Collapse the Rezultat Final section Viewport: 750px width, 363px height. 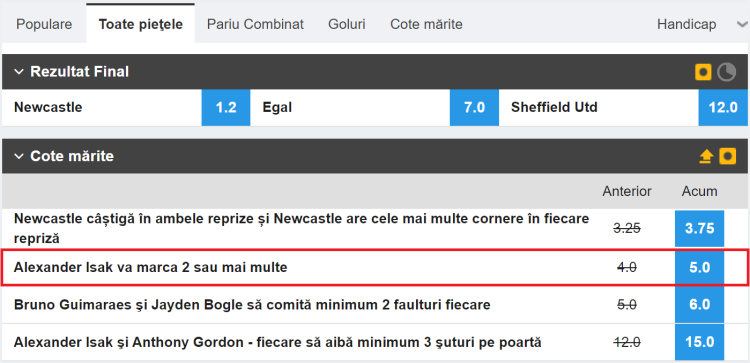pos(19,72)
